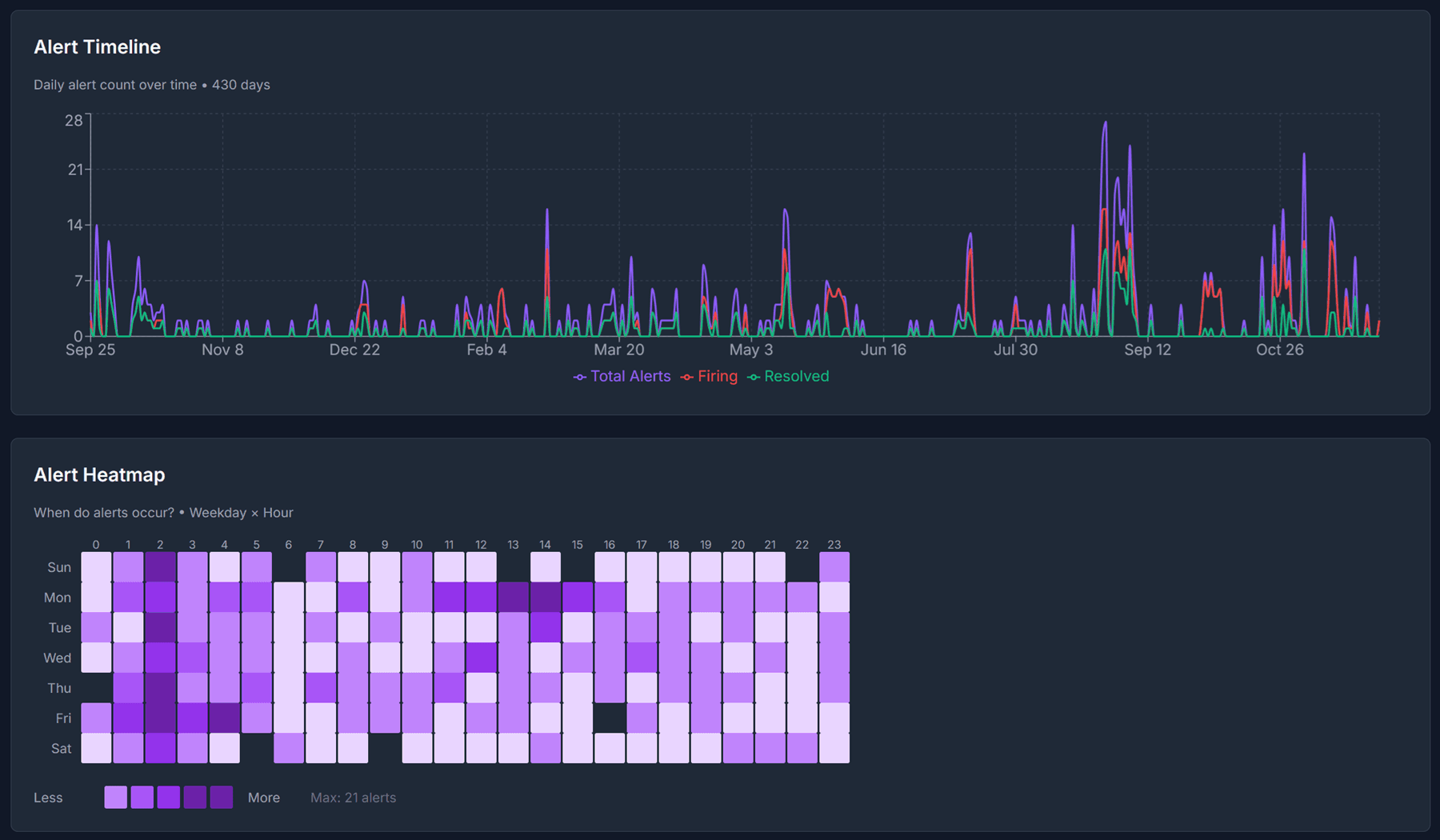Select the darkest swatch in the heatmap scale
The image size is (1440, 840).
[x=222, y=798]
